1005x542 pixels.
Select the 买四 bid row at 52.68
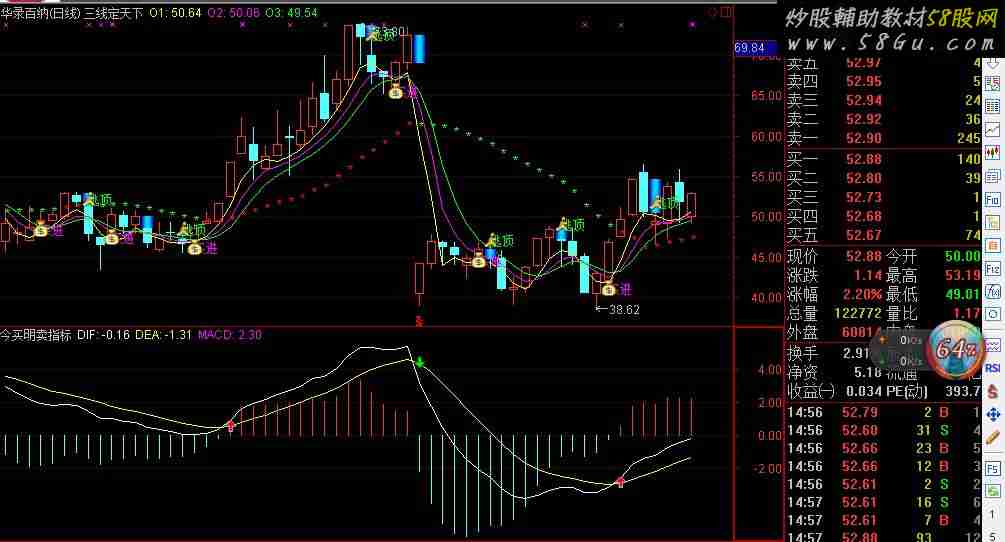coord(884,217)
